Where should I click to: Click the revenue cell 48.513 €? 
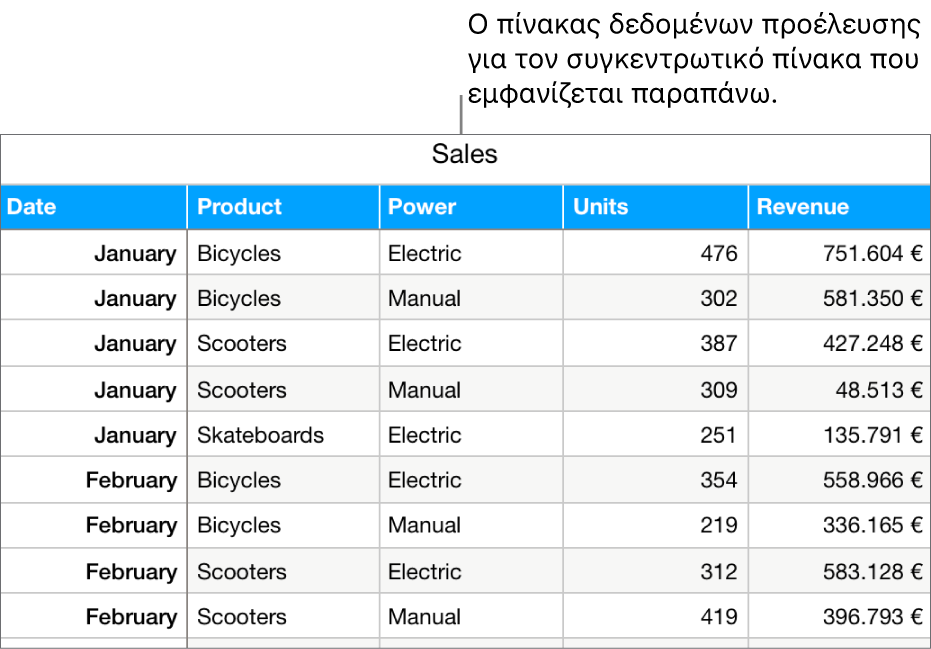(878, 390)
